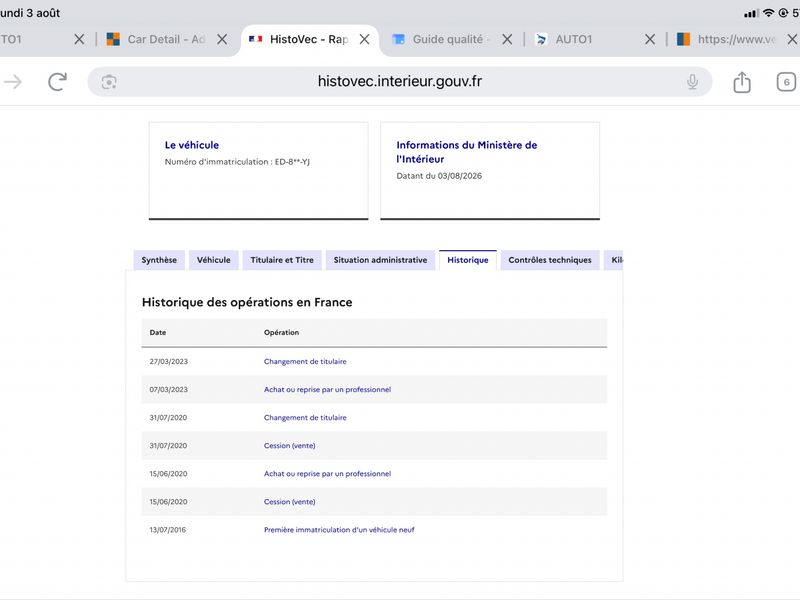Screen dimensions: 800x600
Task: Click the Datant du 03/08/2026 text
Action: 439,176
